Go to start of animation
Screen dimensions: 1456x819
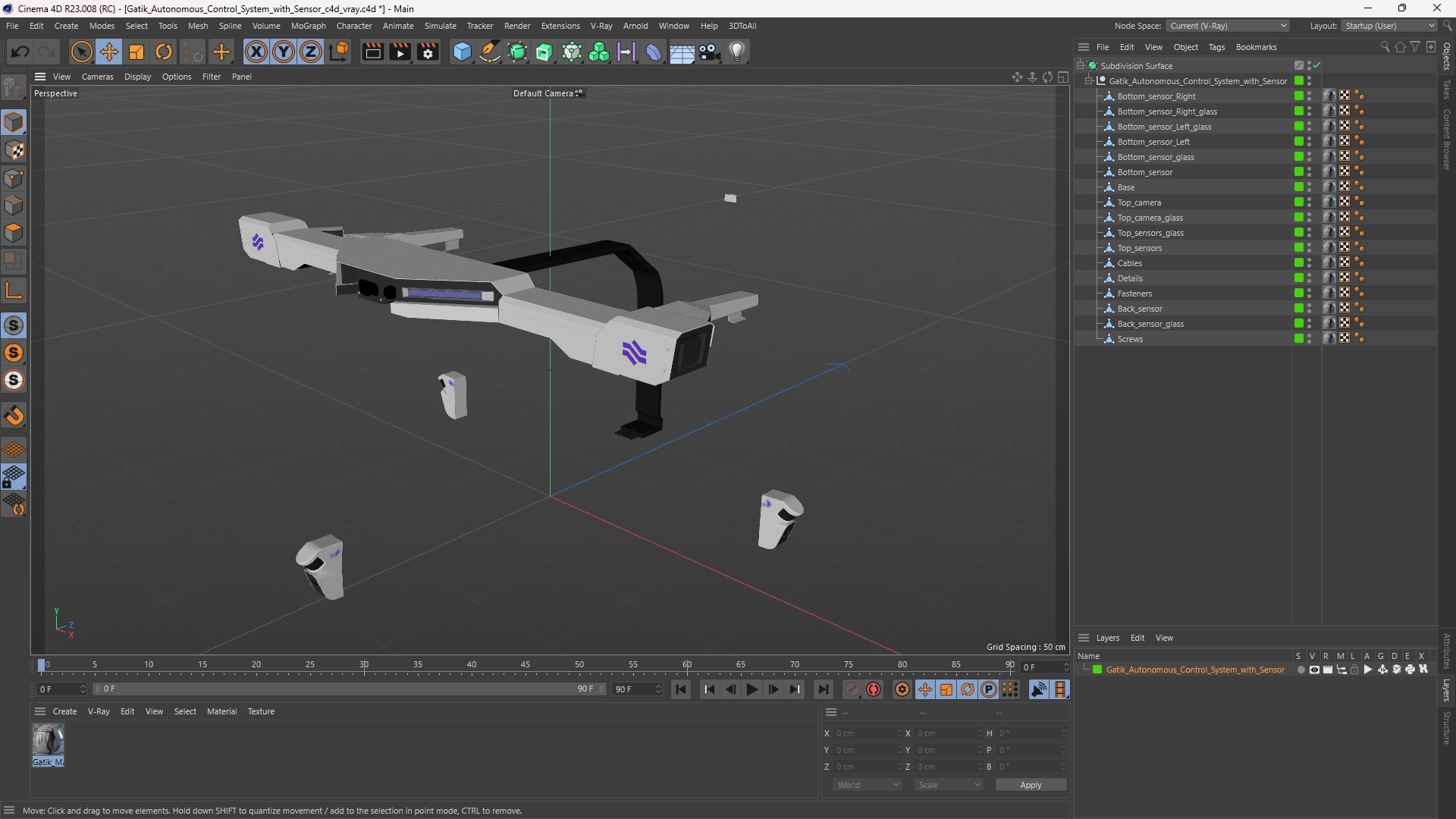[x=681, y=689]
